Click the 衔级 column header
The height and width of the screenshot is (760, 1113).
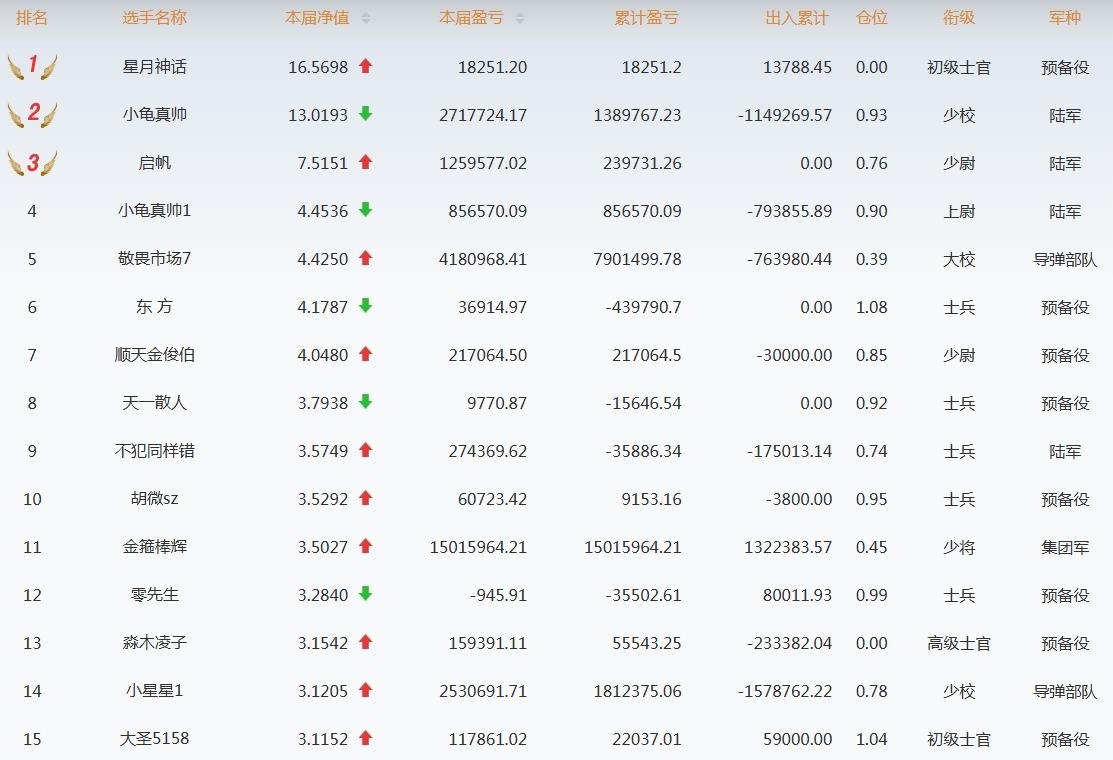[958, 18]
